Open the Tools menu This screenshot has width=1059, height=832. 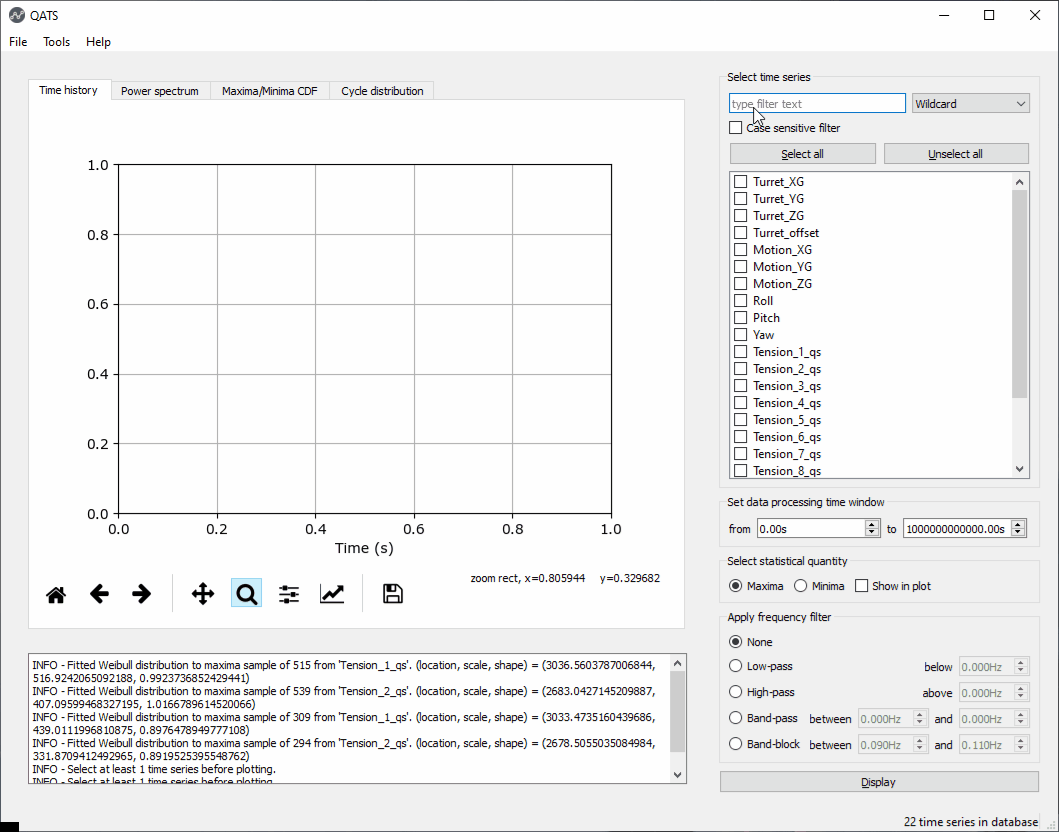(56, 42)
